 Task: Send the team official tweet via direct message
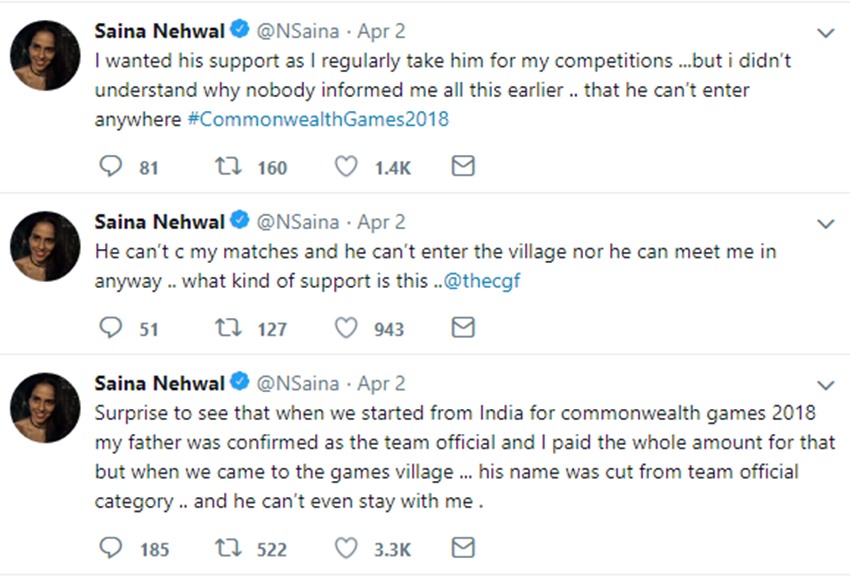pyautogui.click(x=462, y=548)
